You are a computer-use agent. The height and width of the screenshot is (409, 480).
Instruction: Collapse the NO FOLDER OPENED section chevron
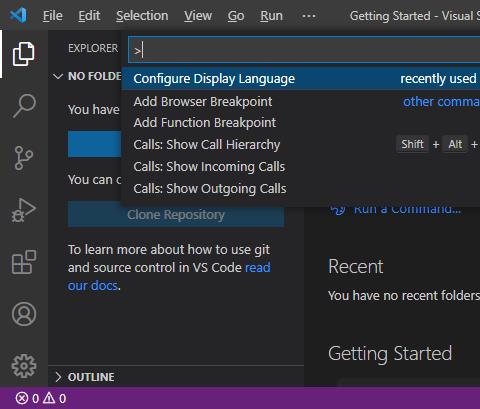pyautogui.click(x=58, y=76)
